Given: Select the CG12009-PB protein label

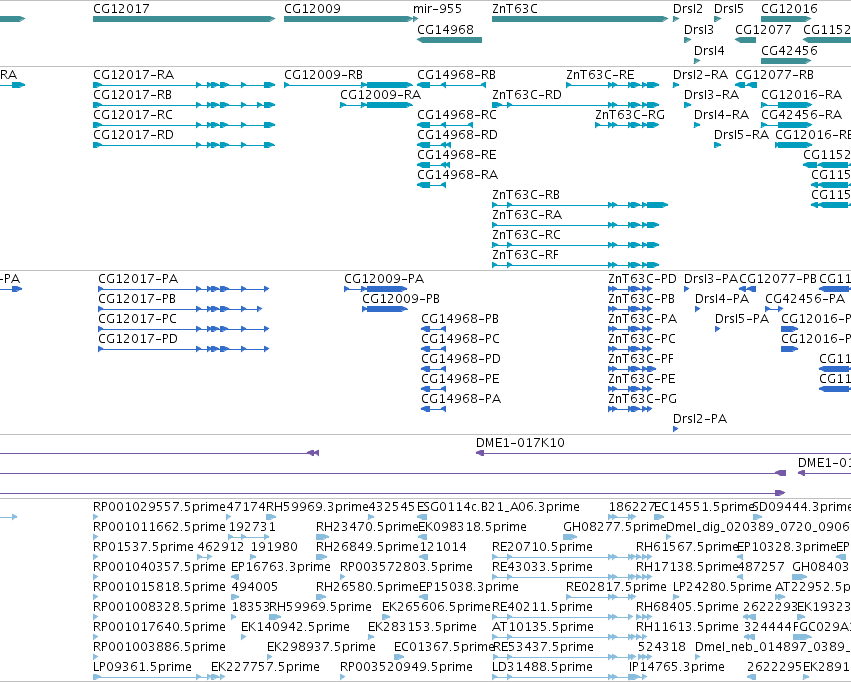Looking at the screenshot, I should 401,299.
